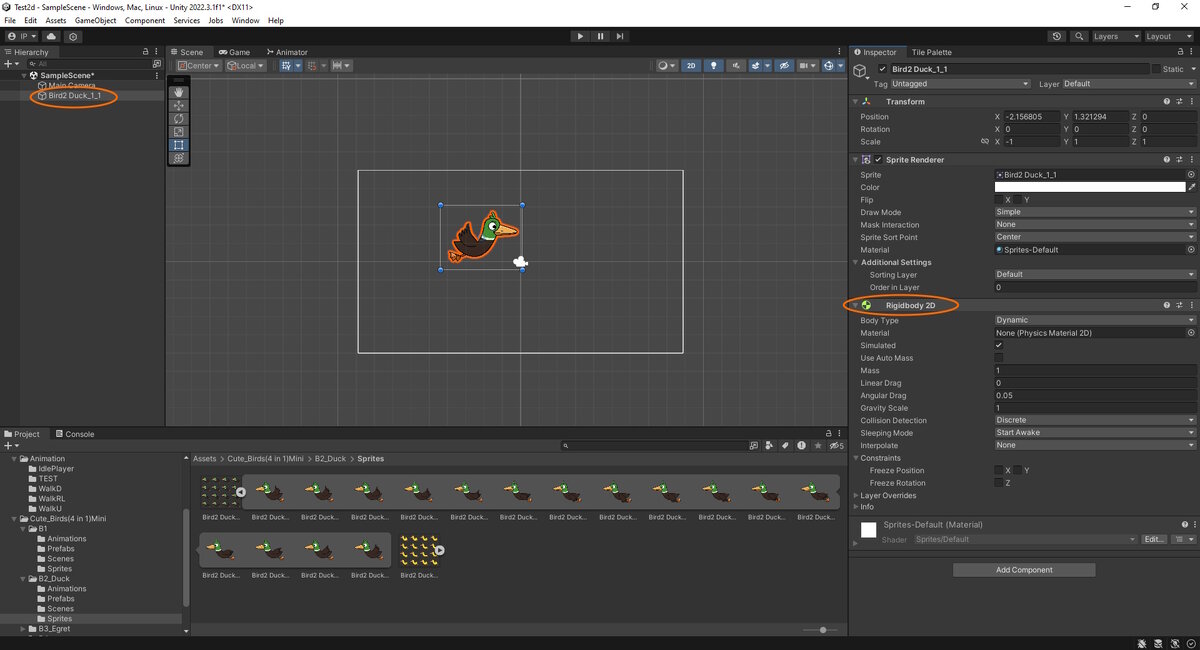Open the Sprite Renderer three-dot menu
This screenshot has height=650, width=1200.
[1191, 160]
